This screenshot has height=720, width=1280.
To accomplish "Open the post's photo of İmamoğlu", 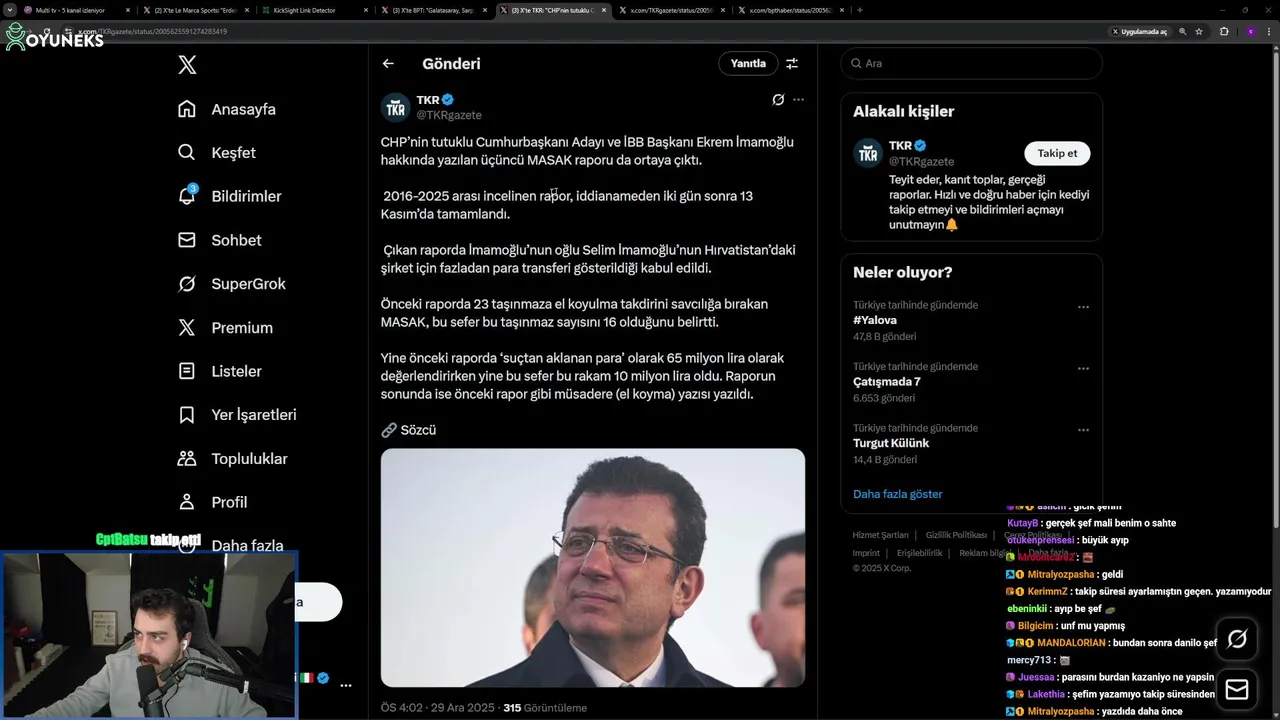I will (593, 567).
